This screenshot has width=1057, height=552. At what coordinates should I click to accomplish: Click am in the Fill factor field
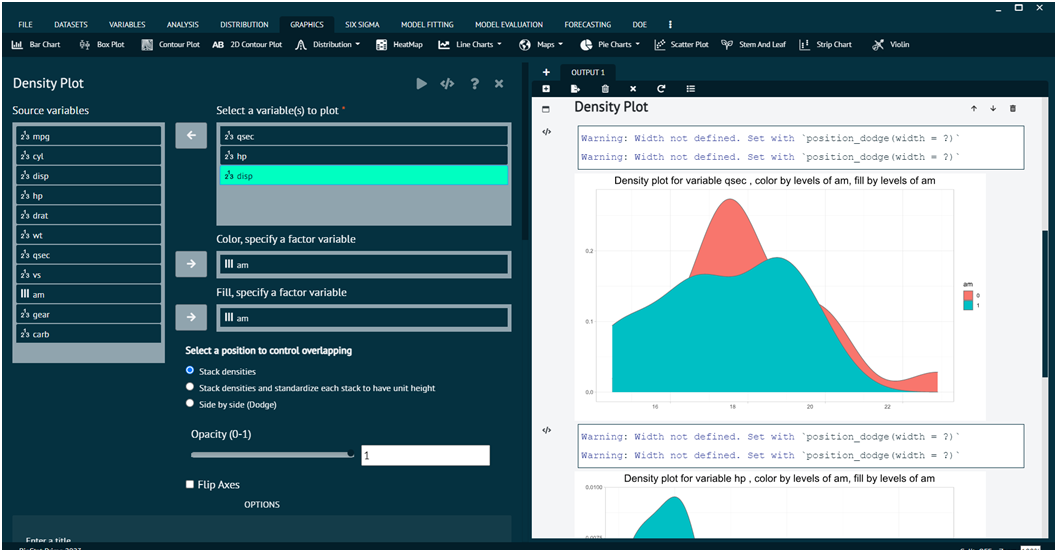(364, 318)
